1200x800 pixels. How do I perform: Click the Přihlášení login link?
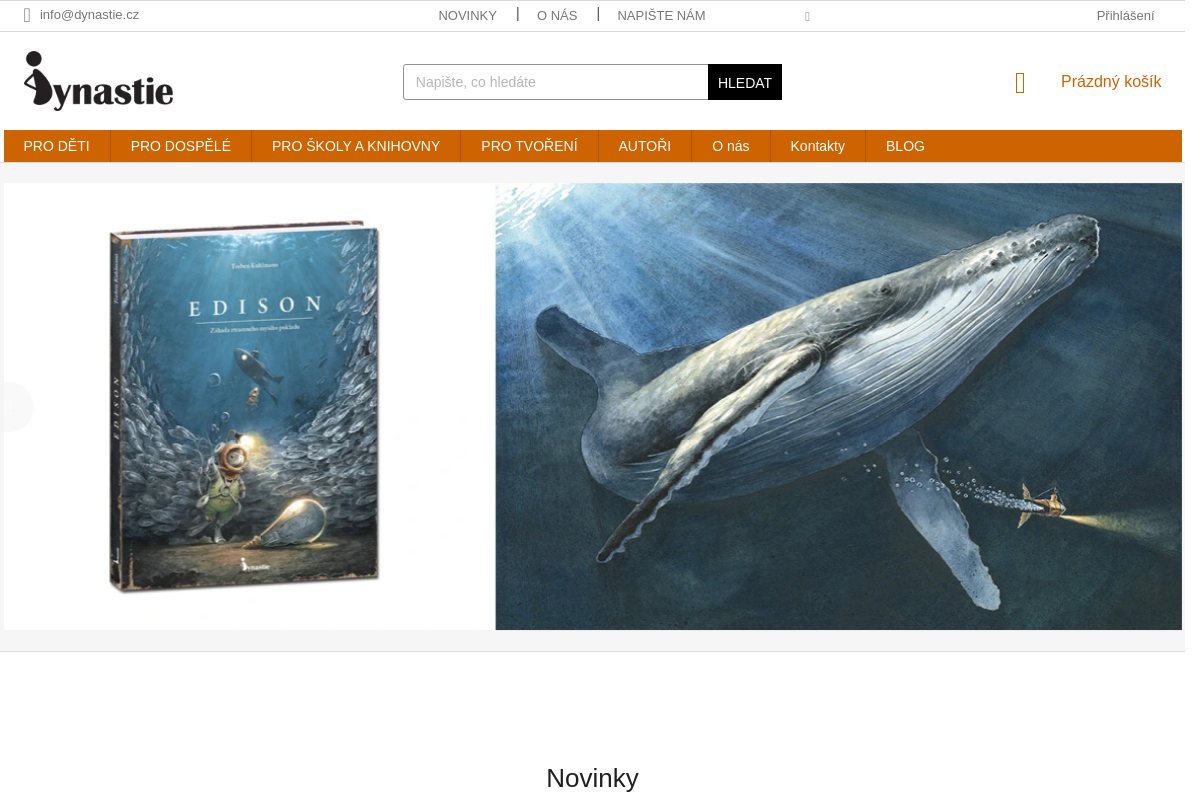[x=1125, y=15]
